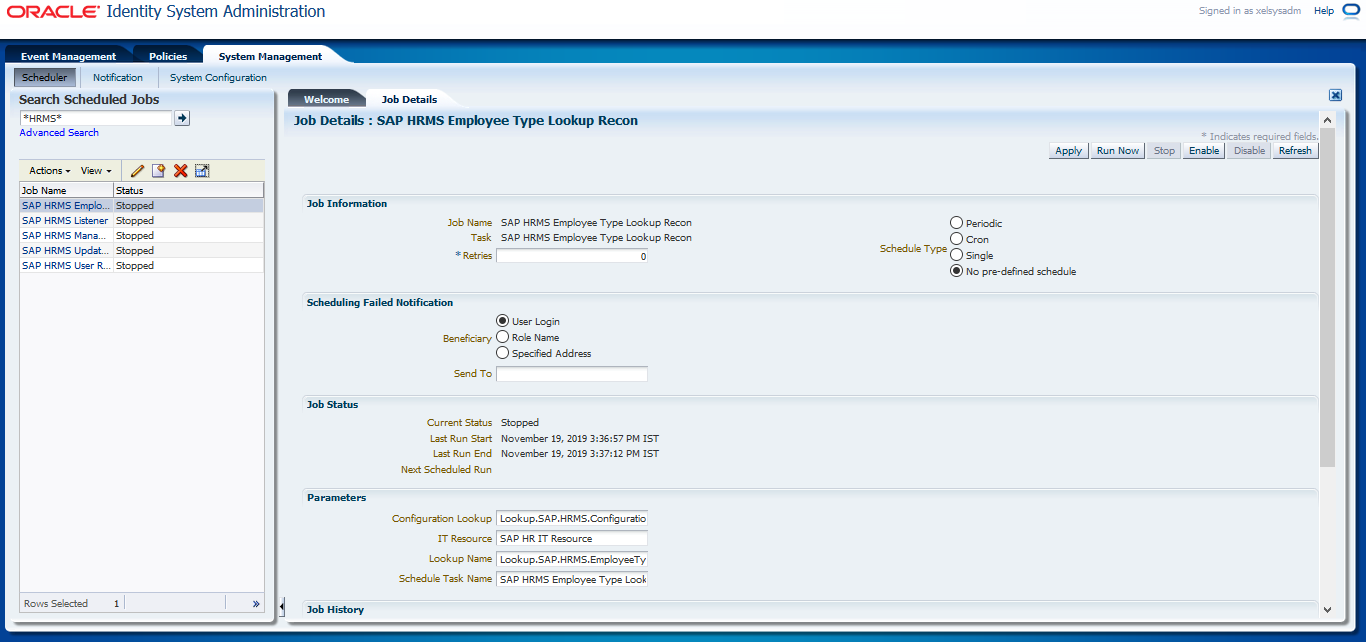Click the create new job icon
Image resolution: width=1366 pixels, height=643 pixels.
coord(158,171)
